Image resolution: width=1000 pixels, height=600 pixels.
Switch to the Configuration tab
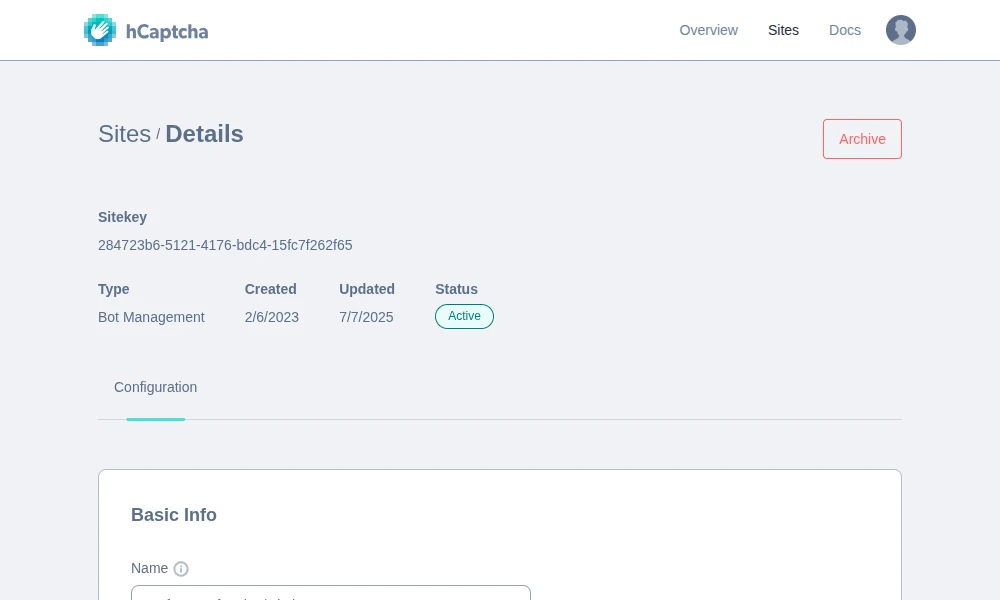tap(155, 388)
